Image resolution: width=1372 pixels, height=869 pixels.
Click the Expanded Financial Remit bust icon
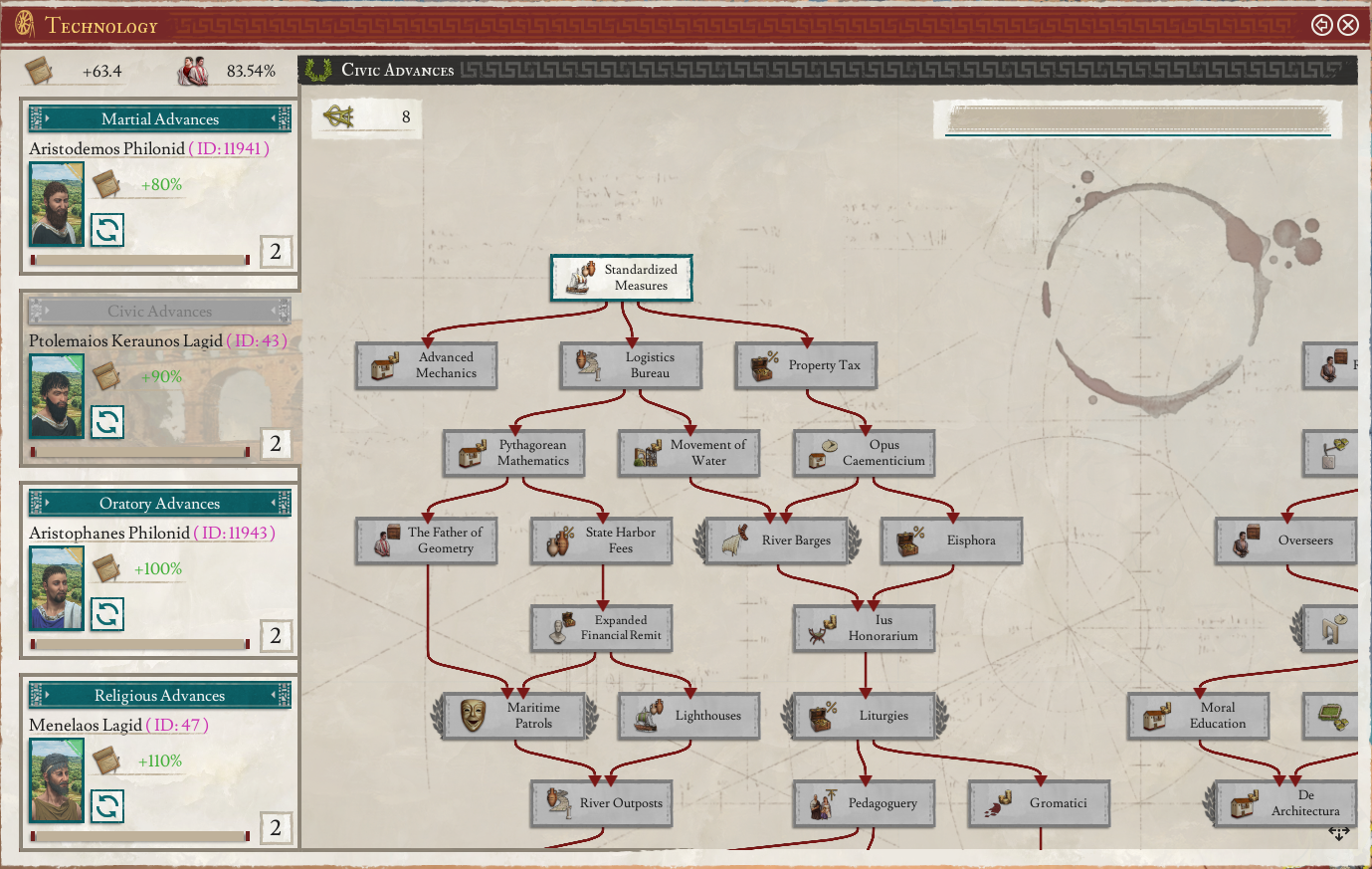560,628
